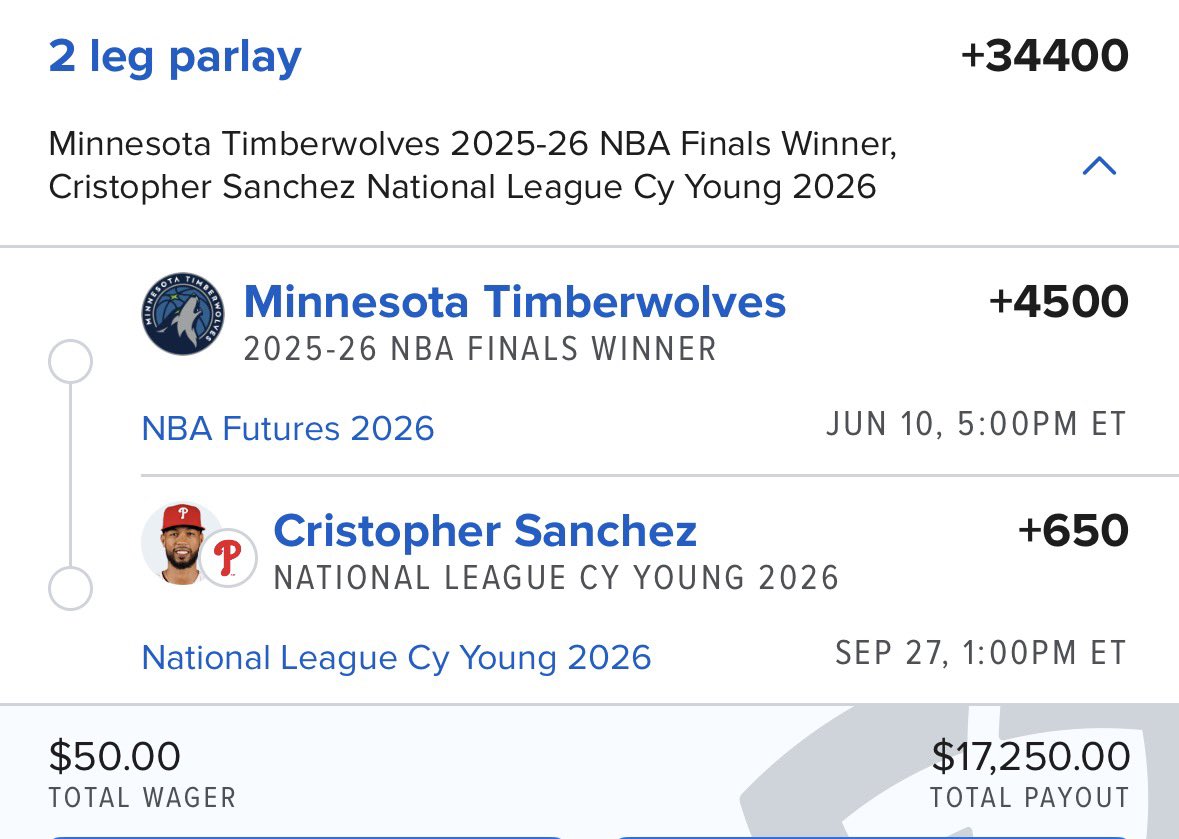The width and height of the screenshot is (1179, 839).
Task: Select the Cristopher Sanchez selection name
Action: (485, 530)
